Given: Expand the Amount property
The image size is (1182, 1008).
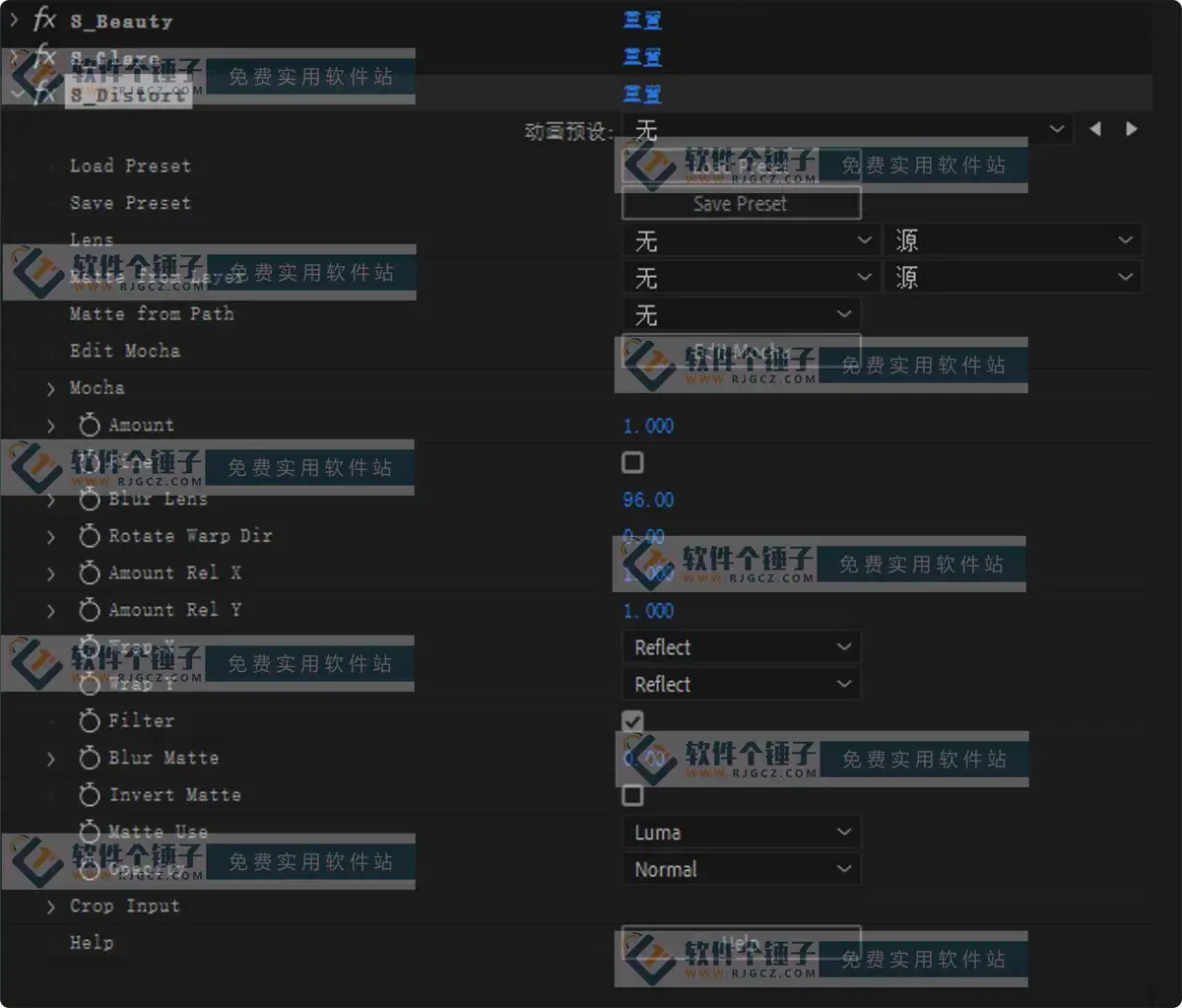Looking at the screenshot, I should click(51, 426).
